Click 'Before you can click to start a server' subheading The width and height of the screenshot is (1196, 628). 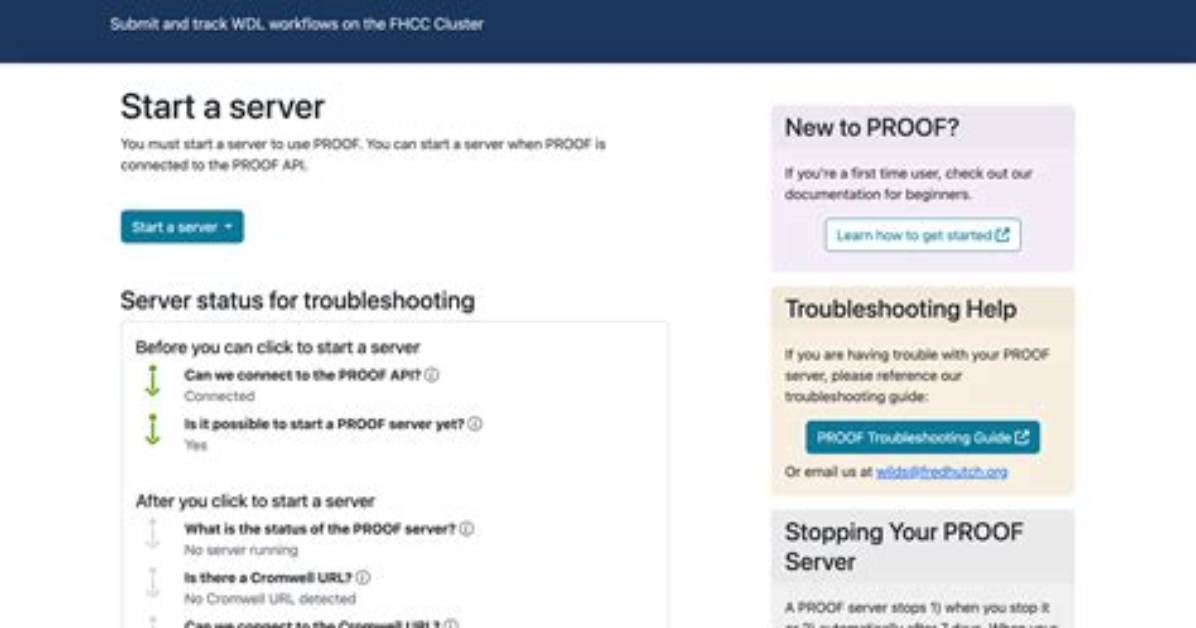coord(278,347)
